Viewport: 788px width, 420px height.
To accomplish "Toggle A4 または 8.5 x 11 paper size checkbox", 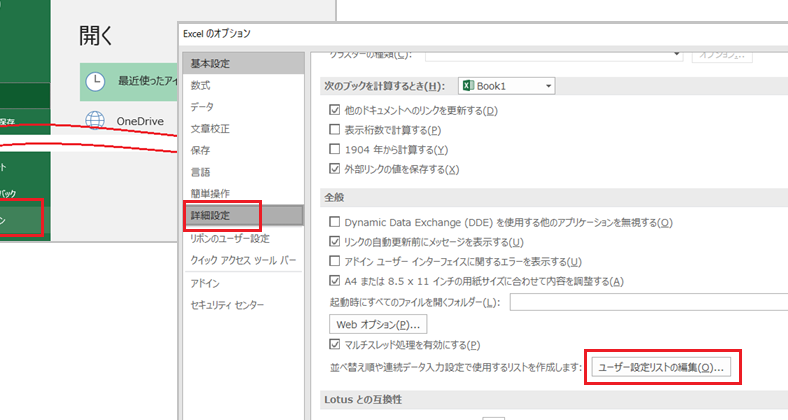I will tap(335, 281).
